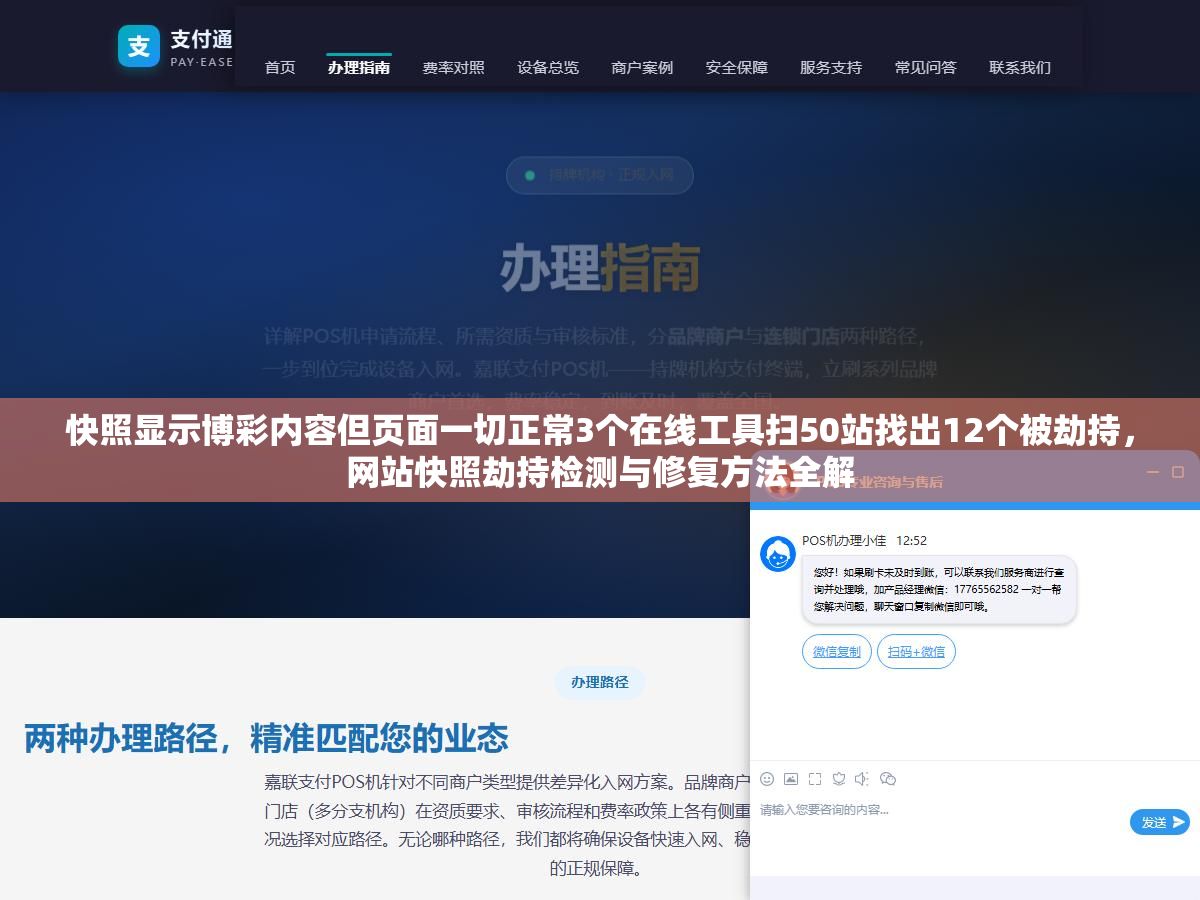Maximize the chat widget window

(x=1178, y=472)
